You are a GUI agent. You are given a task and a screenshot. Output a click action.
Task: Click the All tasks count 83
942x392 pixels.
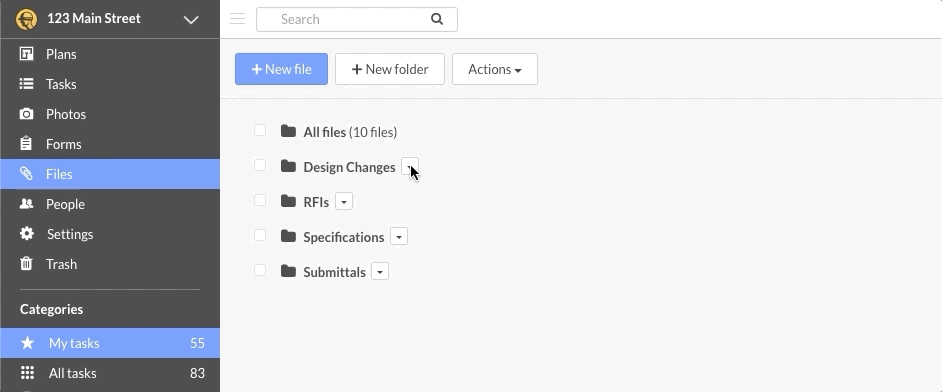(x=198, y=373)
